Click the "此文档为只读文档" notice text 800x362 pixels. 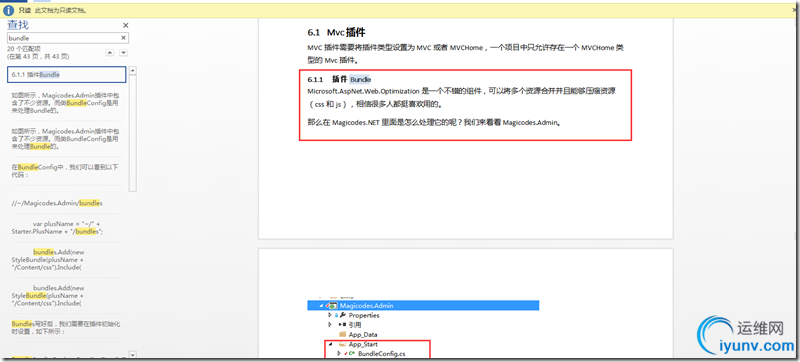61,10
